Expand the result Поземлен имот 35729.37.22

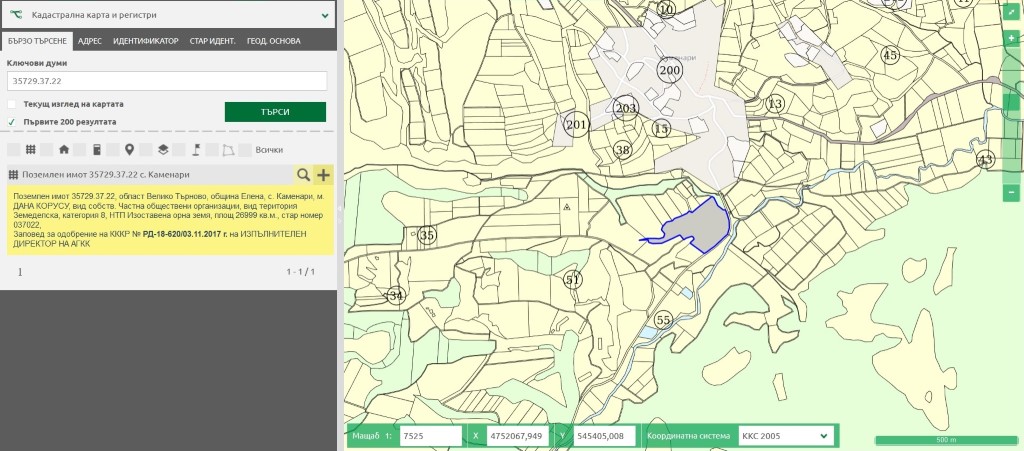(150, 175)
